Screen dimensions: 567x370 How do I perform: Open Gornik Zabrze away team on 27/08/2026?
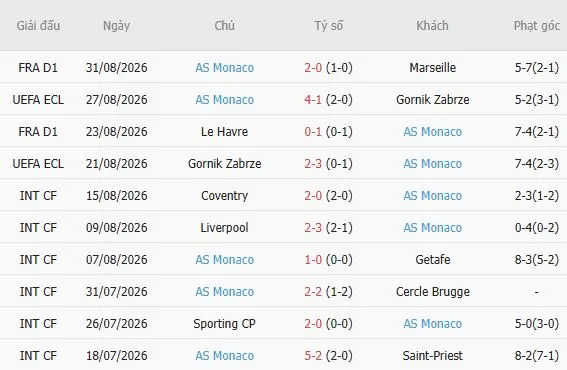coord(432,99)
